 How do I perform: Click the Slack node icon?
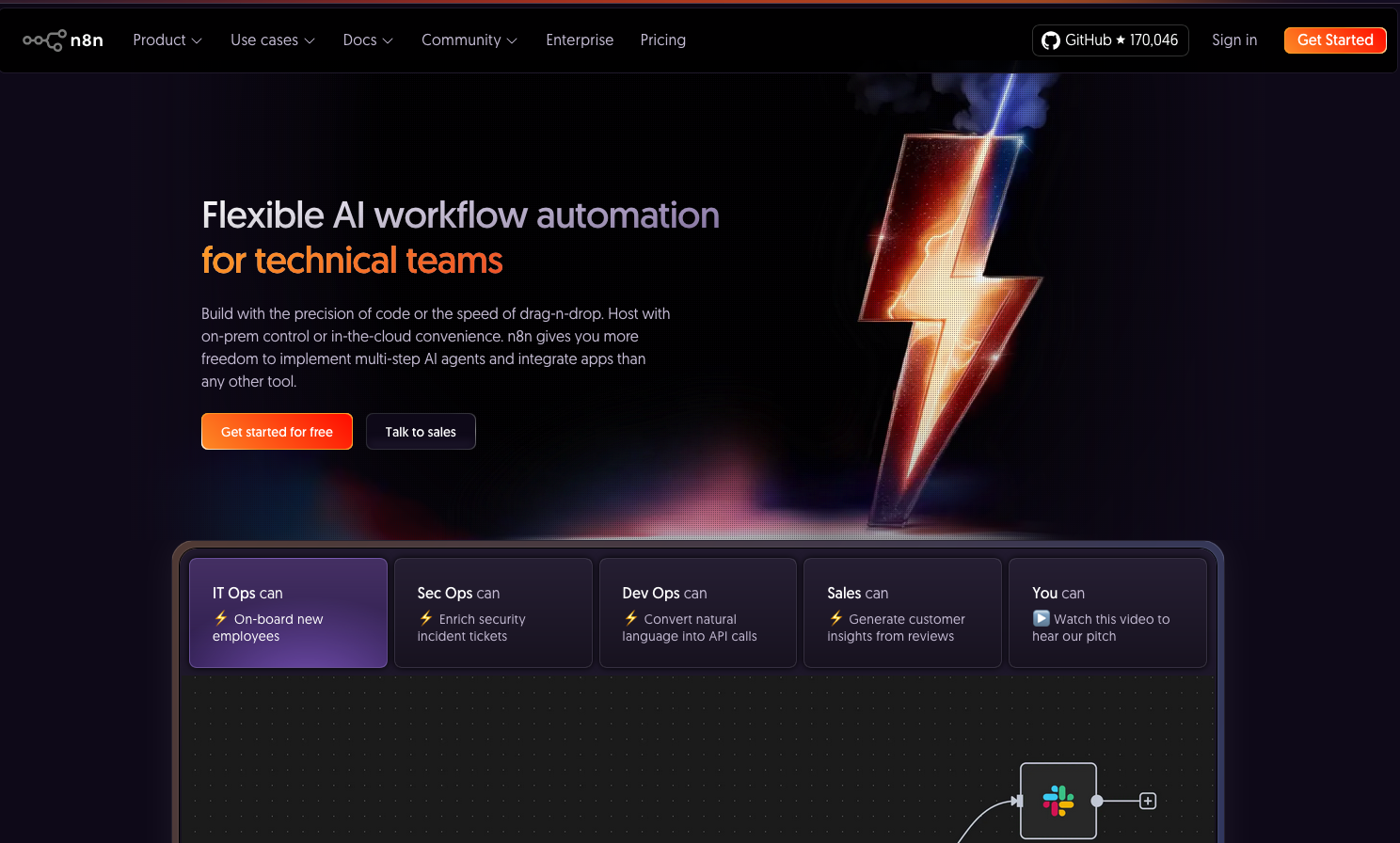coord(1058,801)
